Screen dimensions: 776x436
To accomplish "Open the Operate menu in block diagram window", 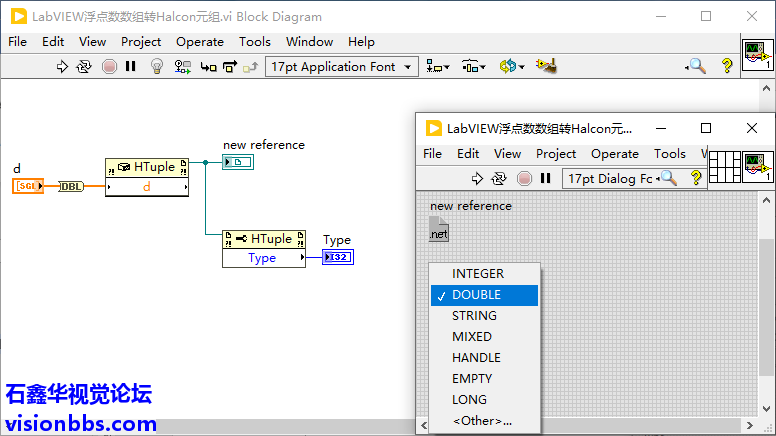I will [200, 41].
